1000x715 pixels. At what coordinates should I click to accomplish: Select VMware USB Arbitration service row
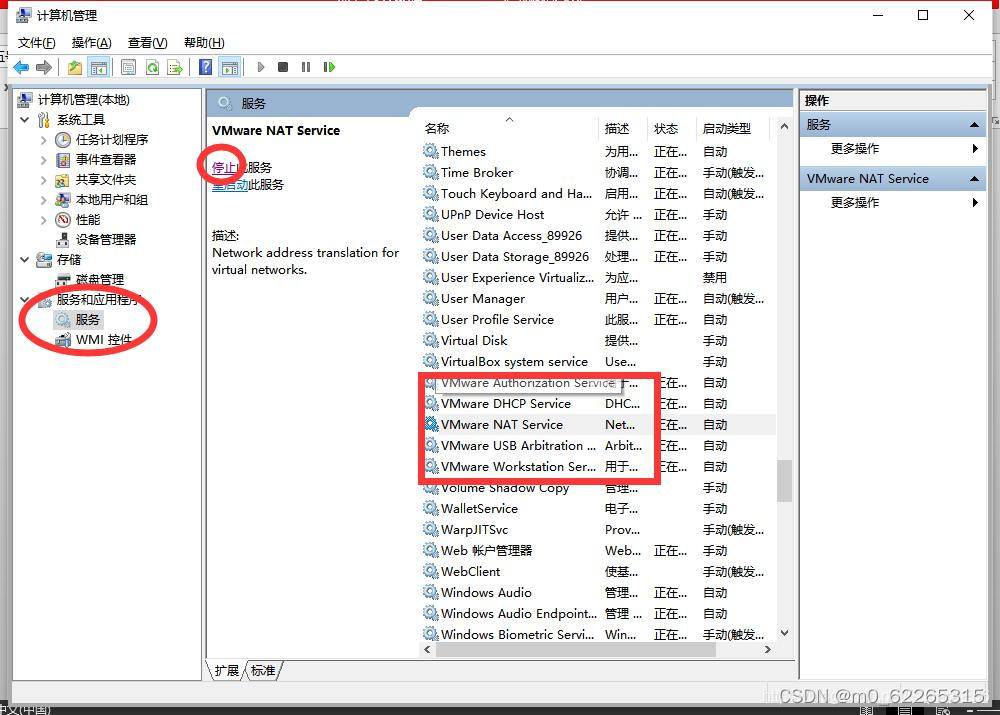coord(598,446)
